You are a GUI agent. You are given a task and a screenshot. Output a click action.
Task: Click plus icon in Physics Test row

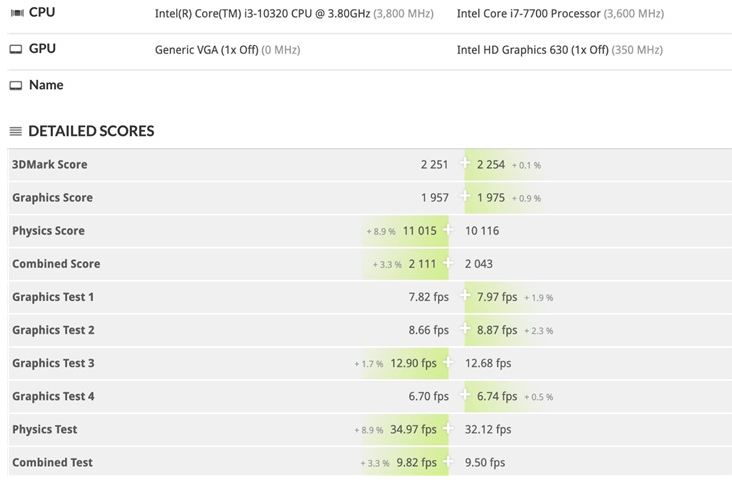point(448,429)
